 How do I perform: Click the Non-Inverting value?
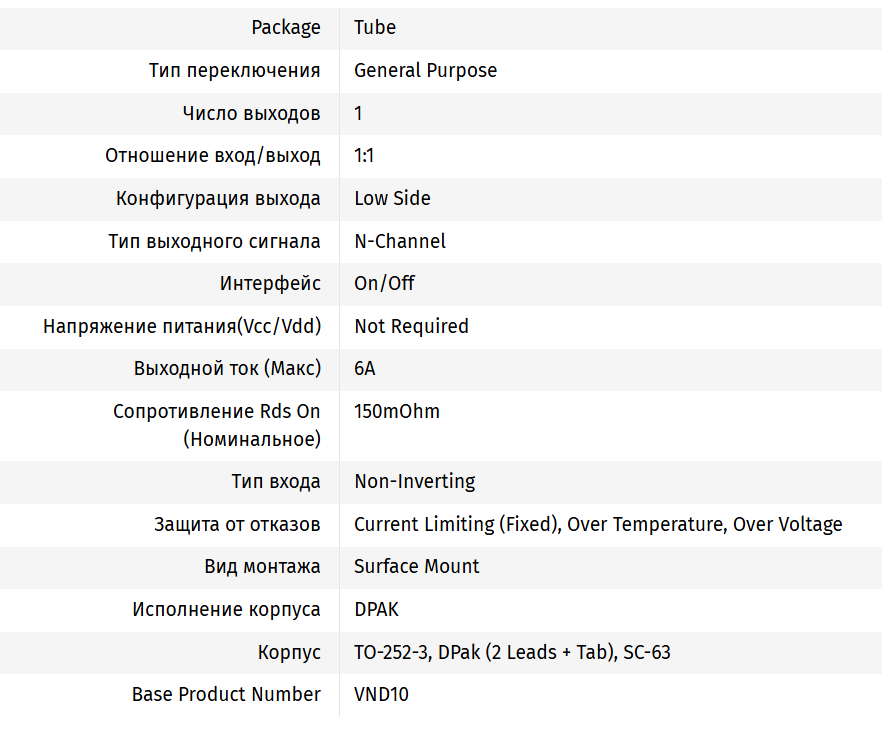414,482
